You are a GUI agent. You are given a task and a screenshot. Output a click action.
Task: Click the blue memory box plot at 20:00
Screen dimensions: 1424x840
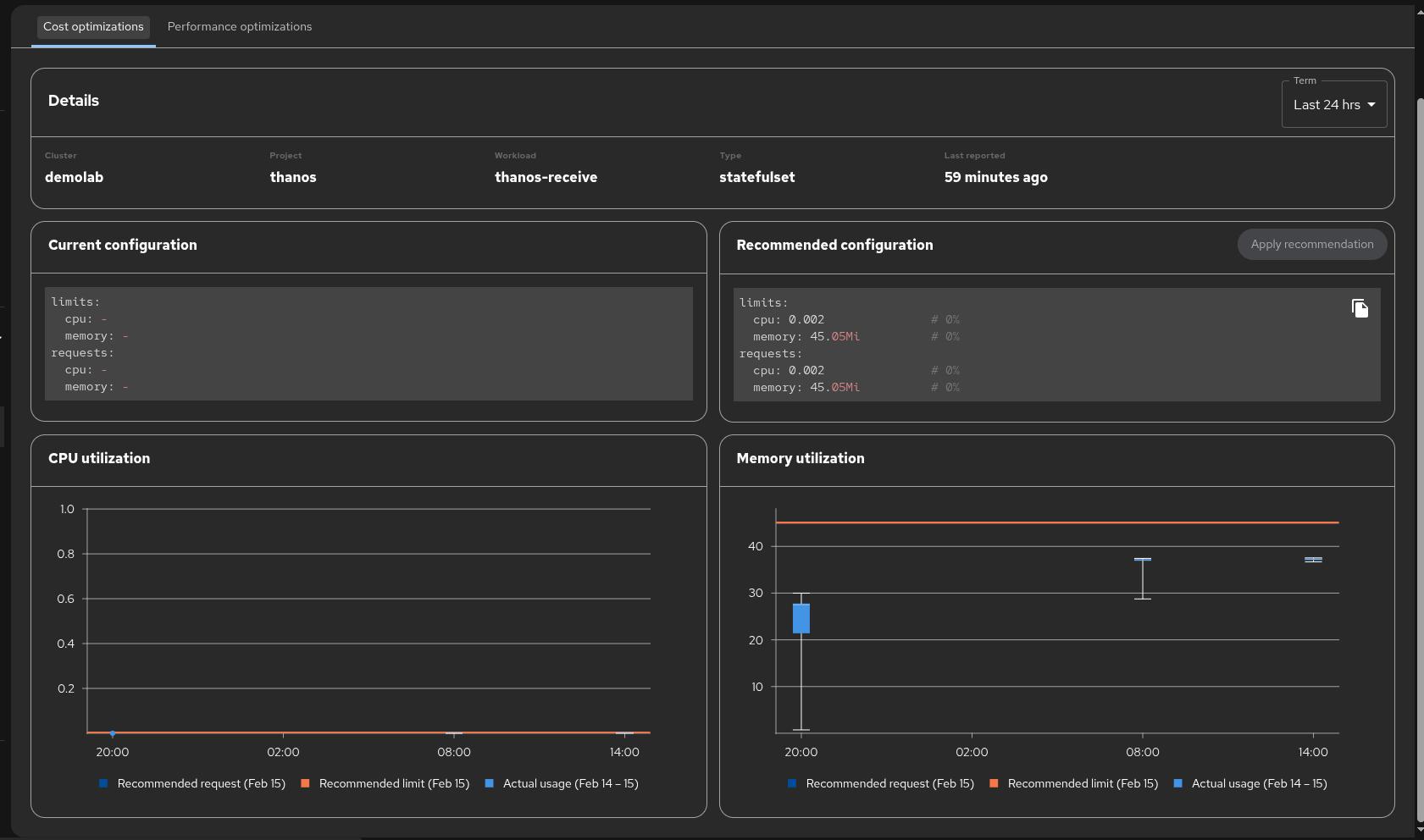(x=801, y=619)
